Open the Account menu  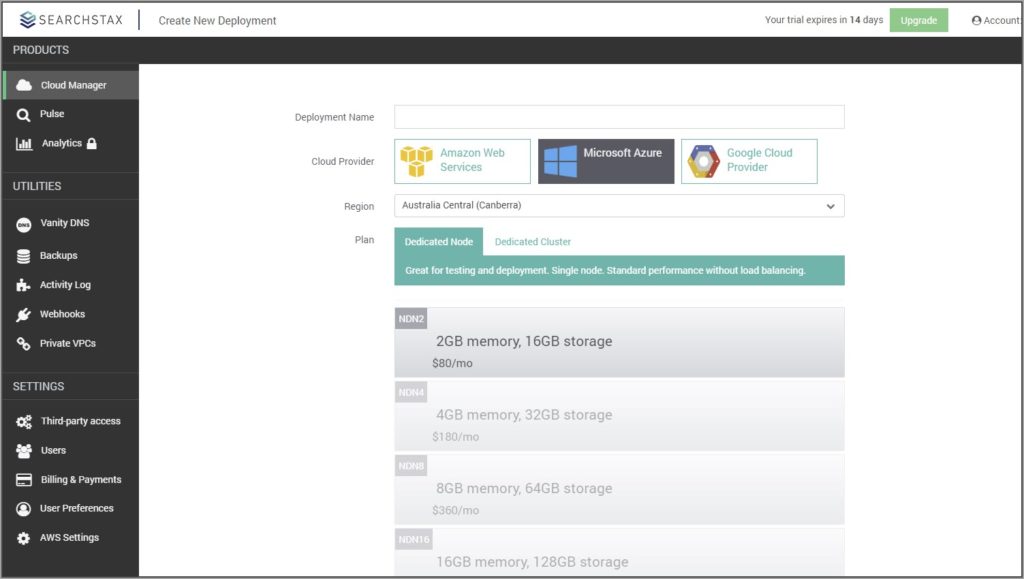(x=994, y=20)
